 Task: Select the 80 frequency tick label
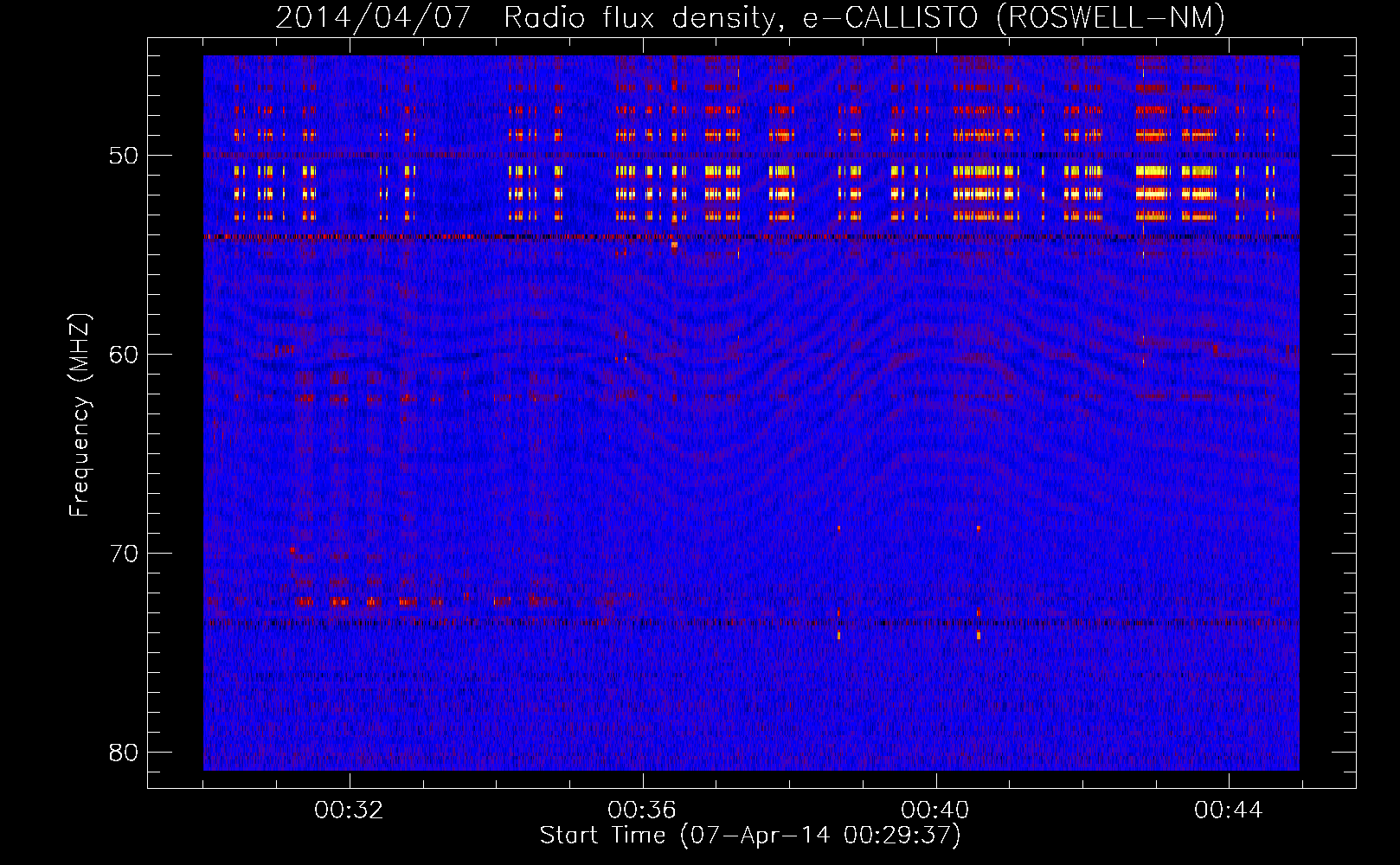click(x=124, y=753)
